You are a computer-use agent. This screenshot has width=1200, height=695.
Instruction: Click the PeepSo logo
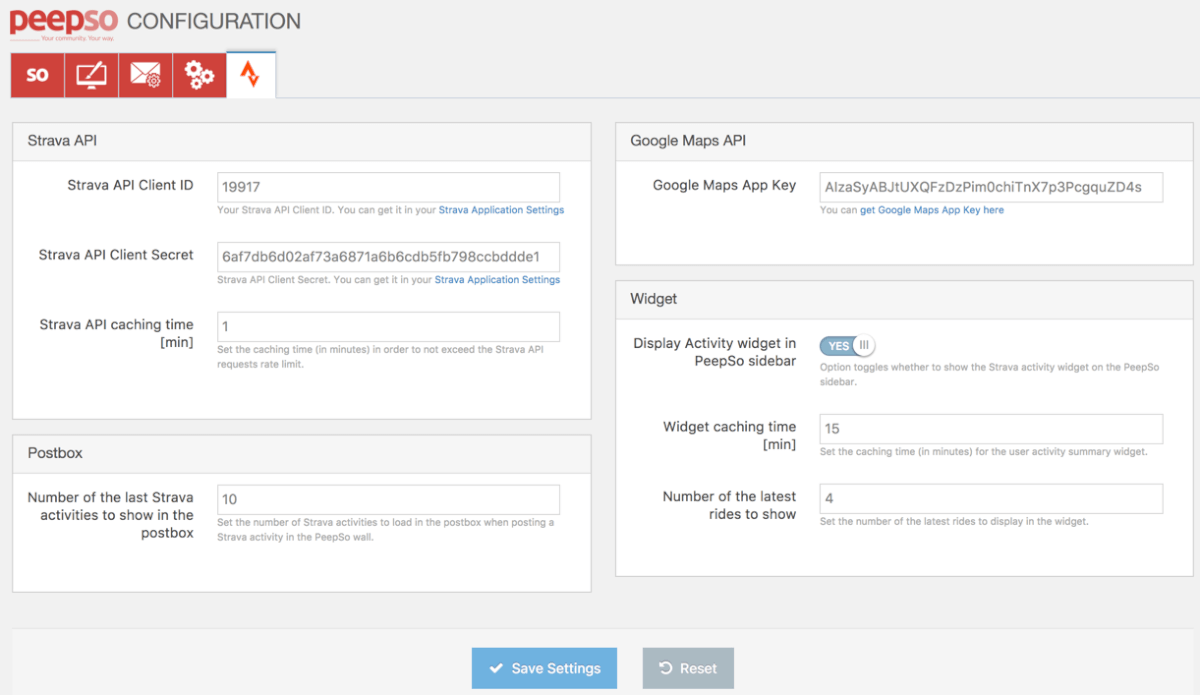coord(62,24)
